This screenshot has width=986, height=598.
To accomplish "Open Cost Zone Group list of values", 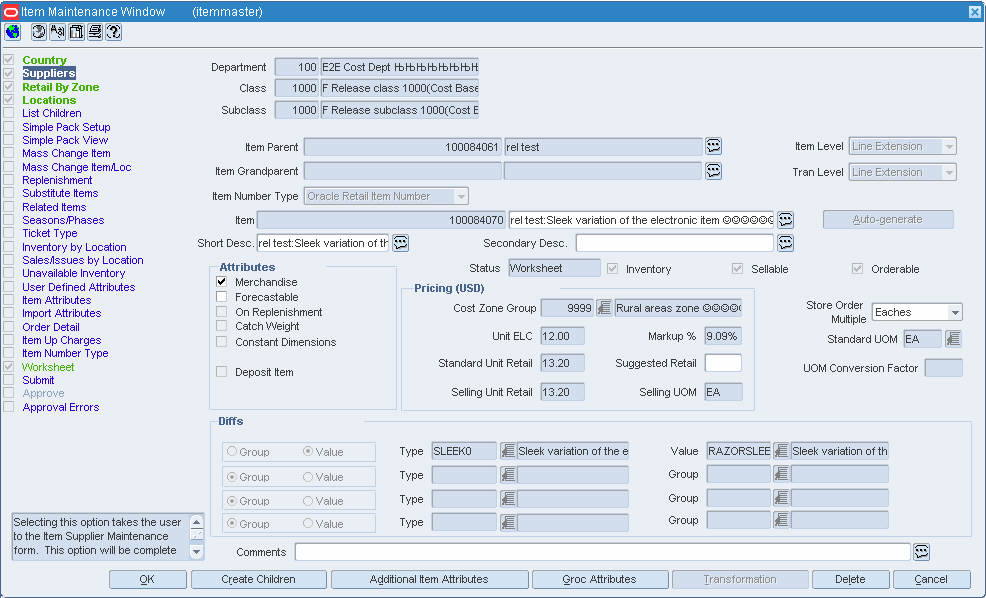I will (x=604, y=308).
